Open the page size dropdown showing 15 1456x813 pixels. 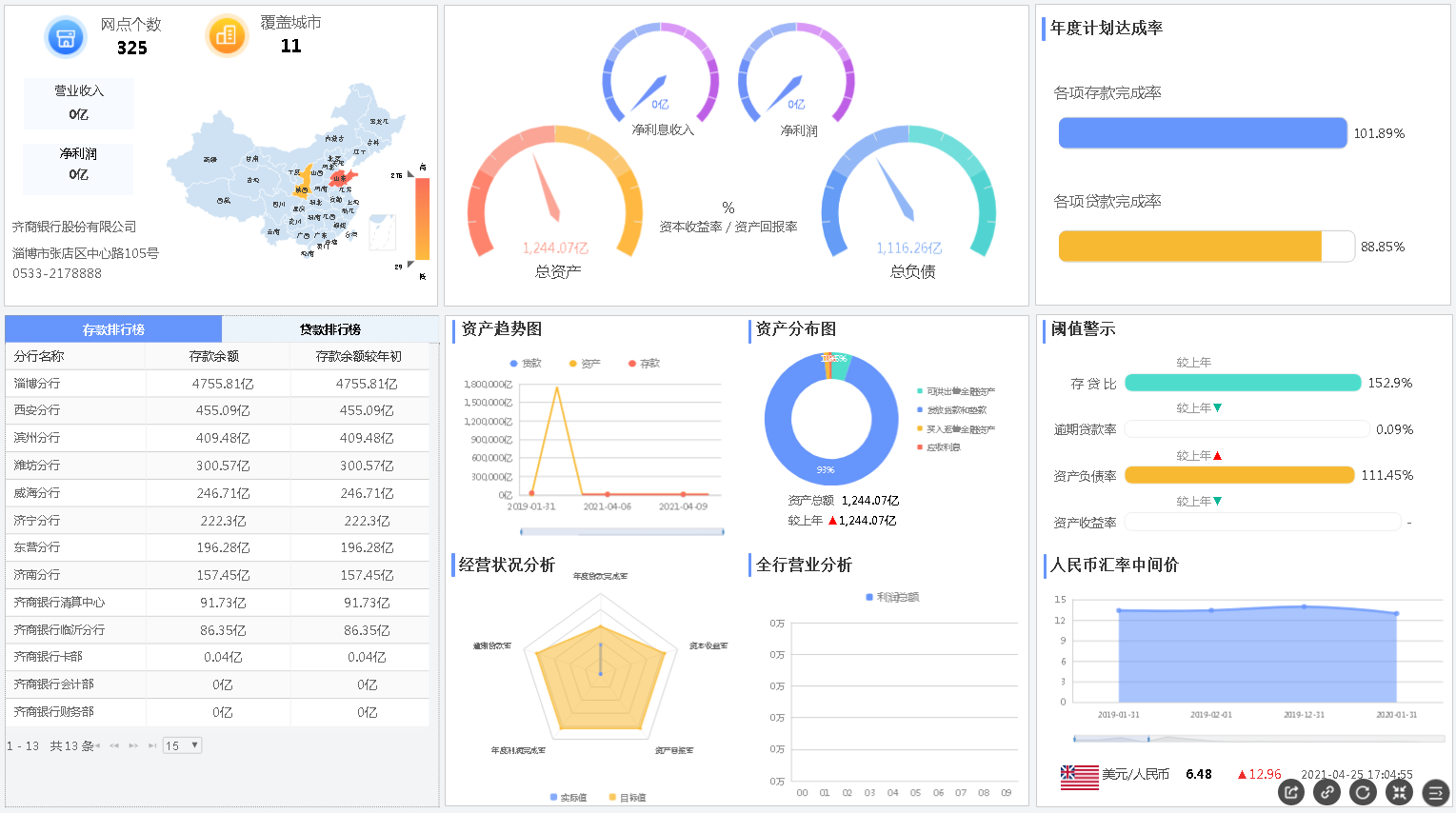182,745
